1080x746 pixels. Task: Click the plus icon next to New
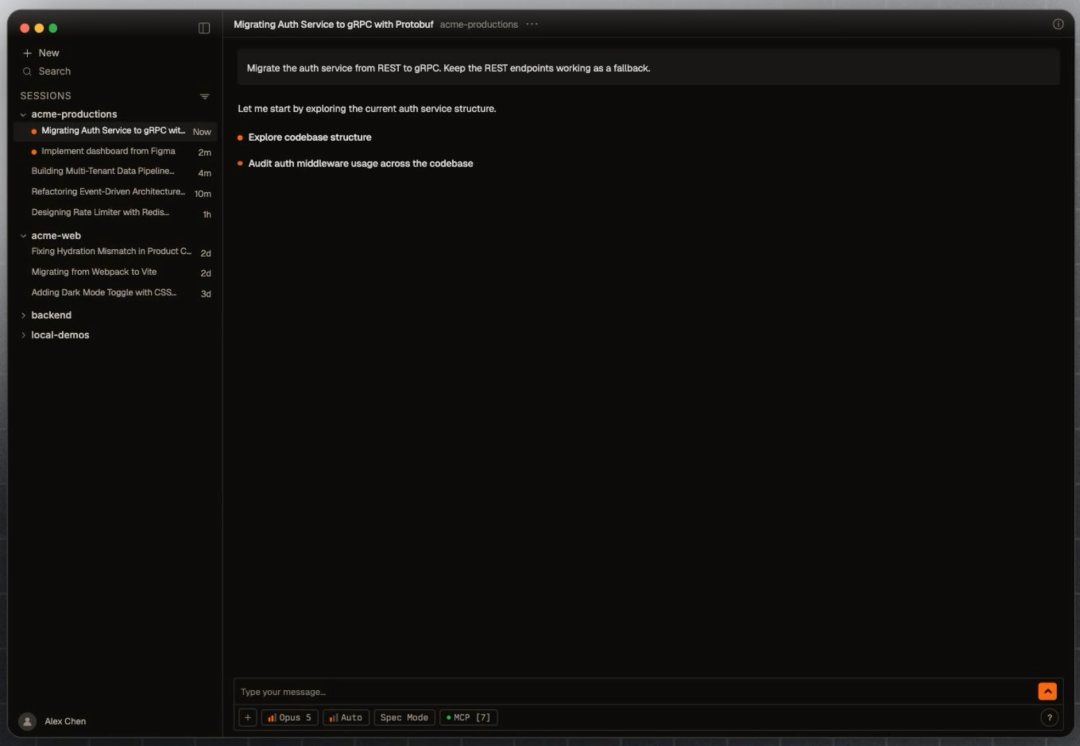pos(28,53)
